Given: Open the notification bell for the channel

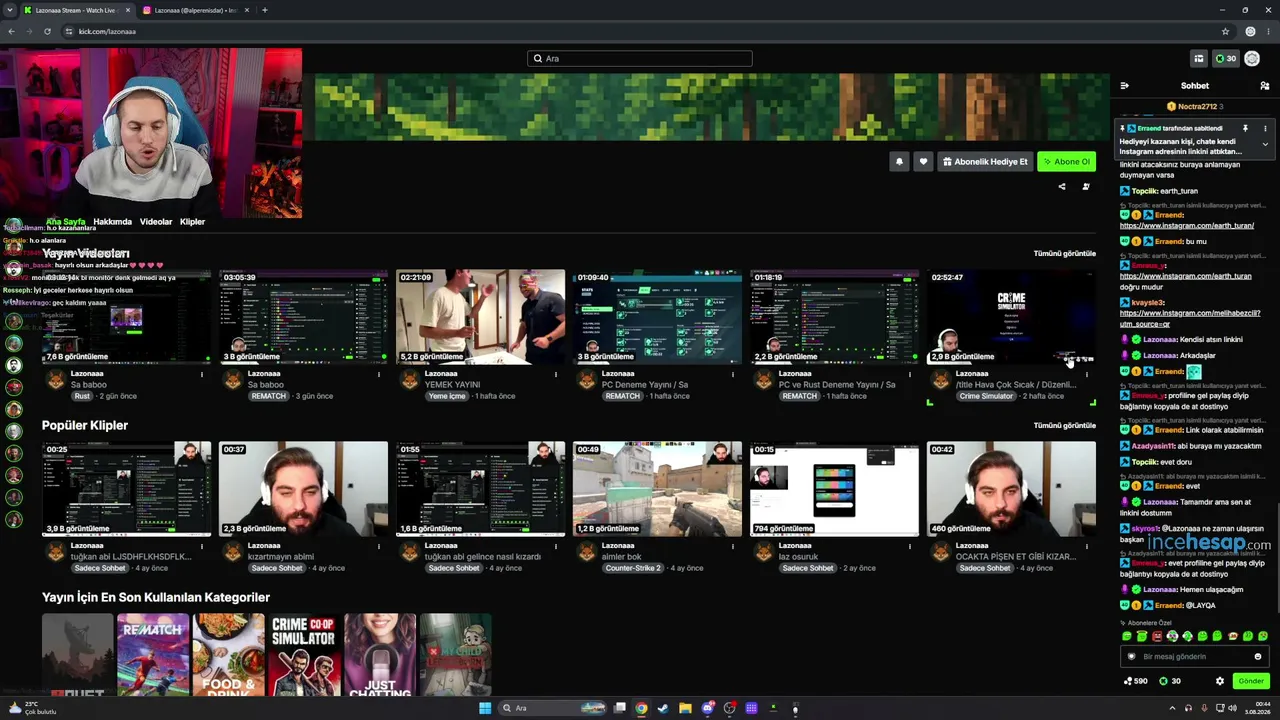Looking at the screenshot, I should pyautogui.click(x=899, y=161).
